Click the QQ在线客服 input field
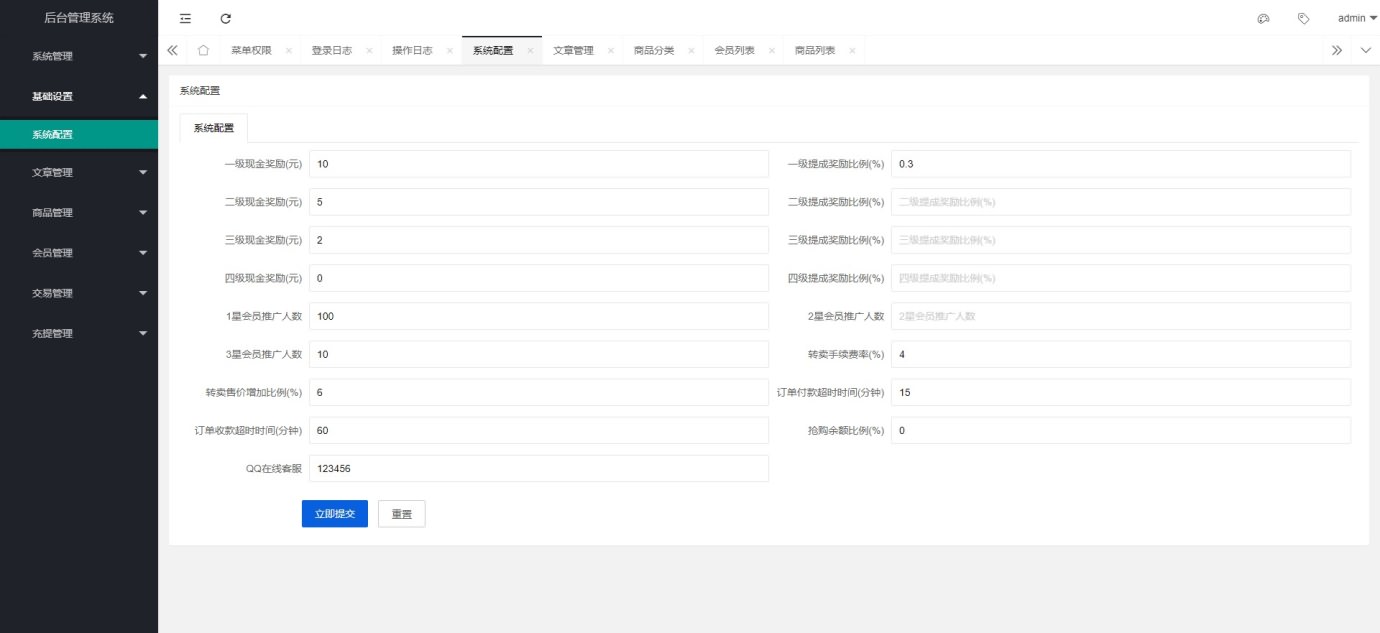Viewport: 1380px width, 633px height. [x=538, y=468]
